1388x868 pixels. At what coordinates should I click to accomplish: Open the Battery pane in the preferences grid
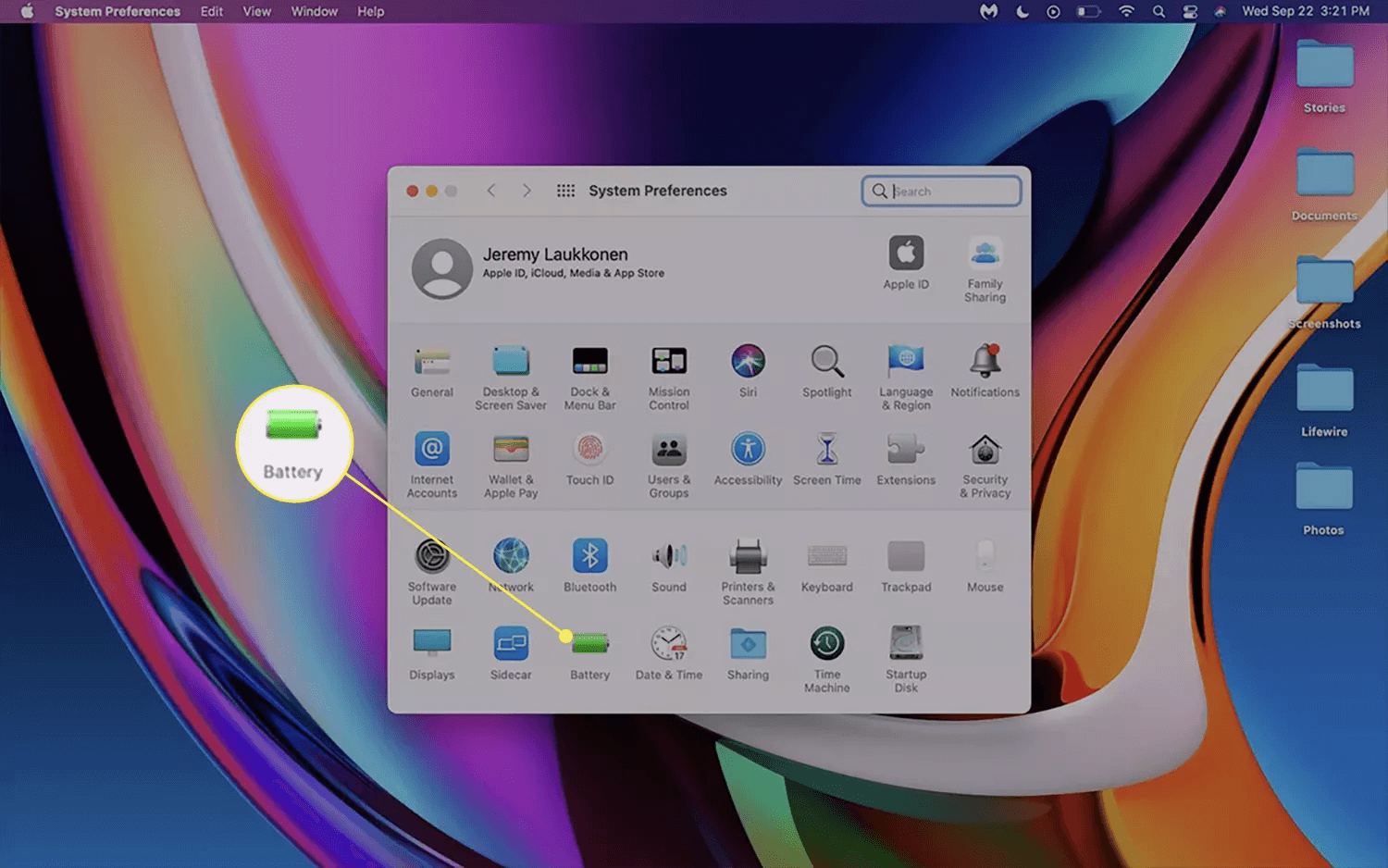[x=590, y=654]
